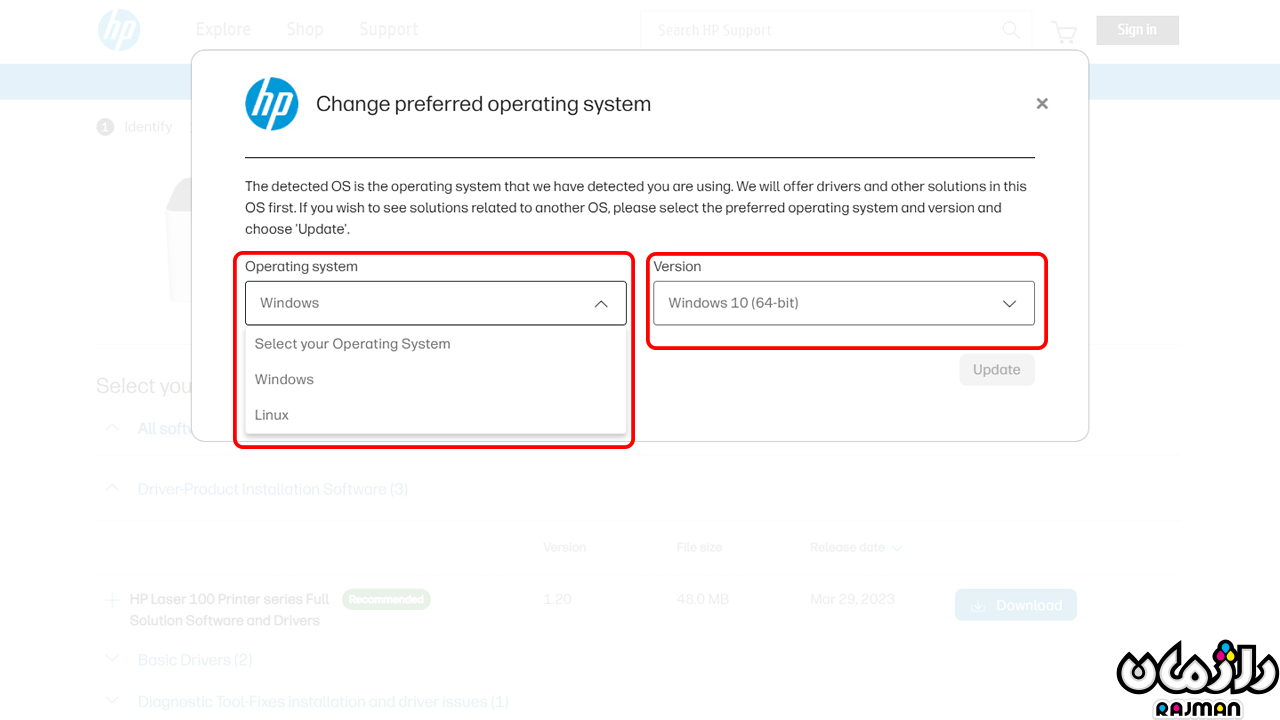The height and width of the screenshot is (720, 1280).
Task: Click the Version column header
Action: [x=565, y=548]
